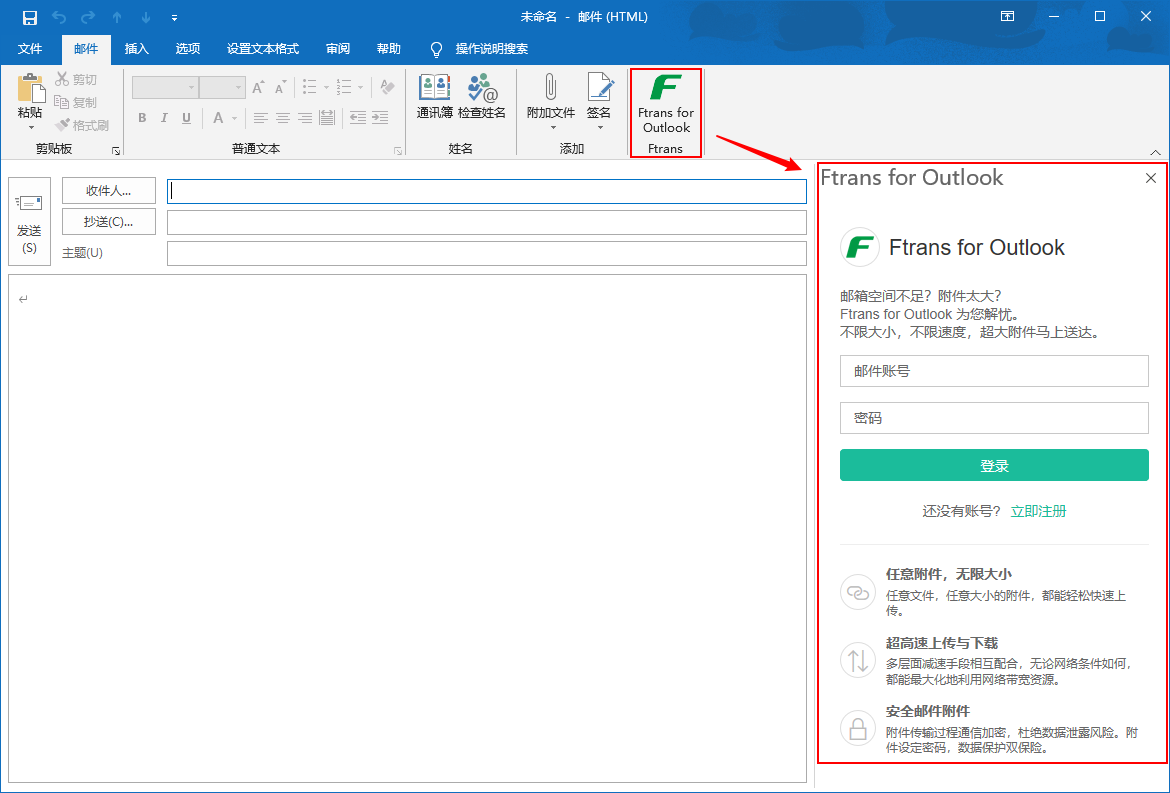Click the 操作说明搜索 search box
This screenshot has height=793, width=1170.
click(492, 48)
